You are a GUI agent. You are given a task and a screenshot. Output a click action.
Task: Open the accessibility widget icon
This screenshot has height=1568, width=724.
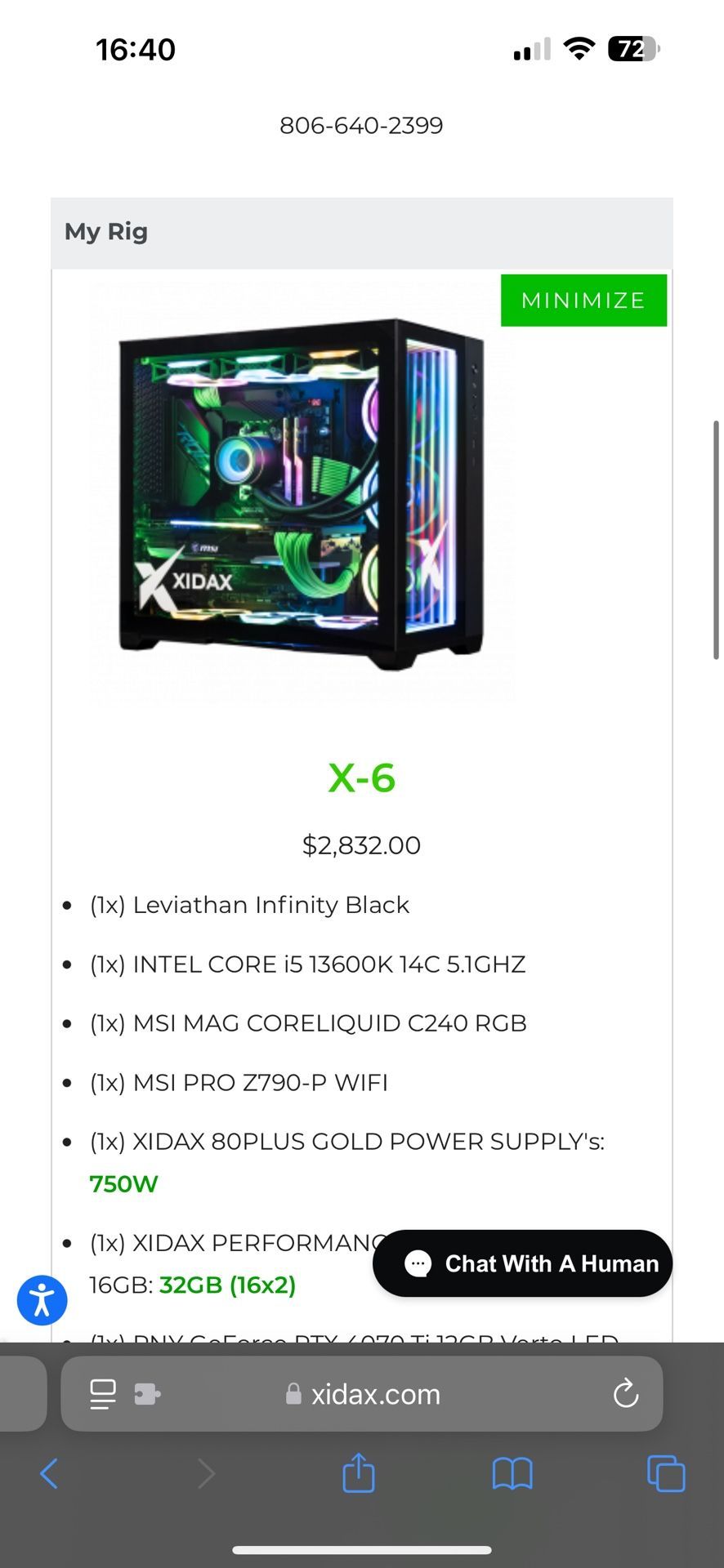tap(42, 1300)
